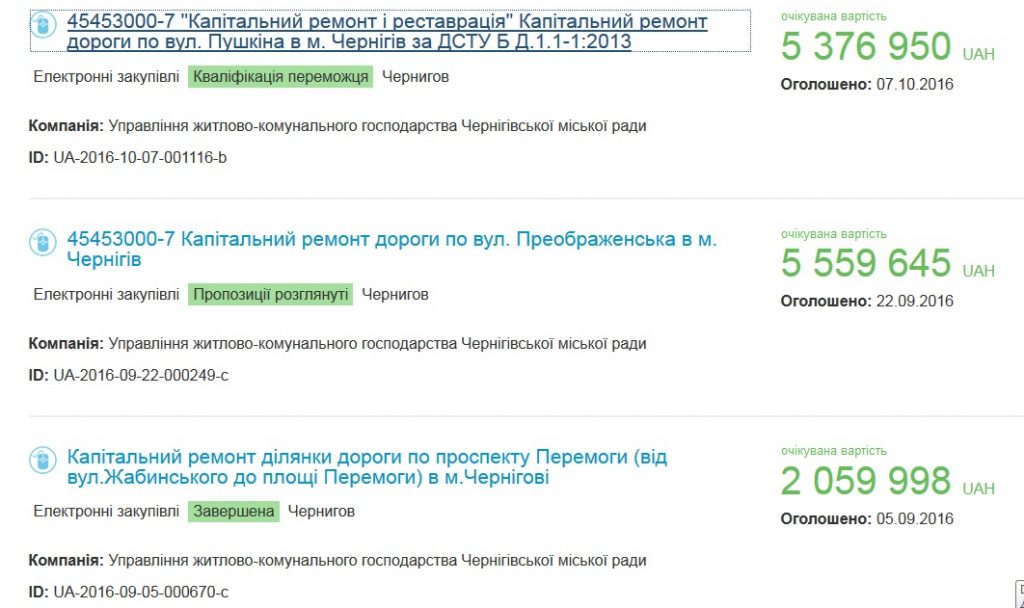Click tender ID UA-2016-09-22-000249-c

click(x=140, y=375)
